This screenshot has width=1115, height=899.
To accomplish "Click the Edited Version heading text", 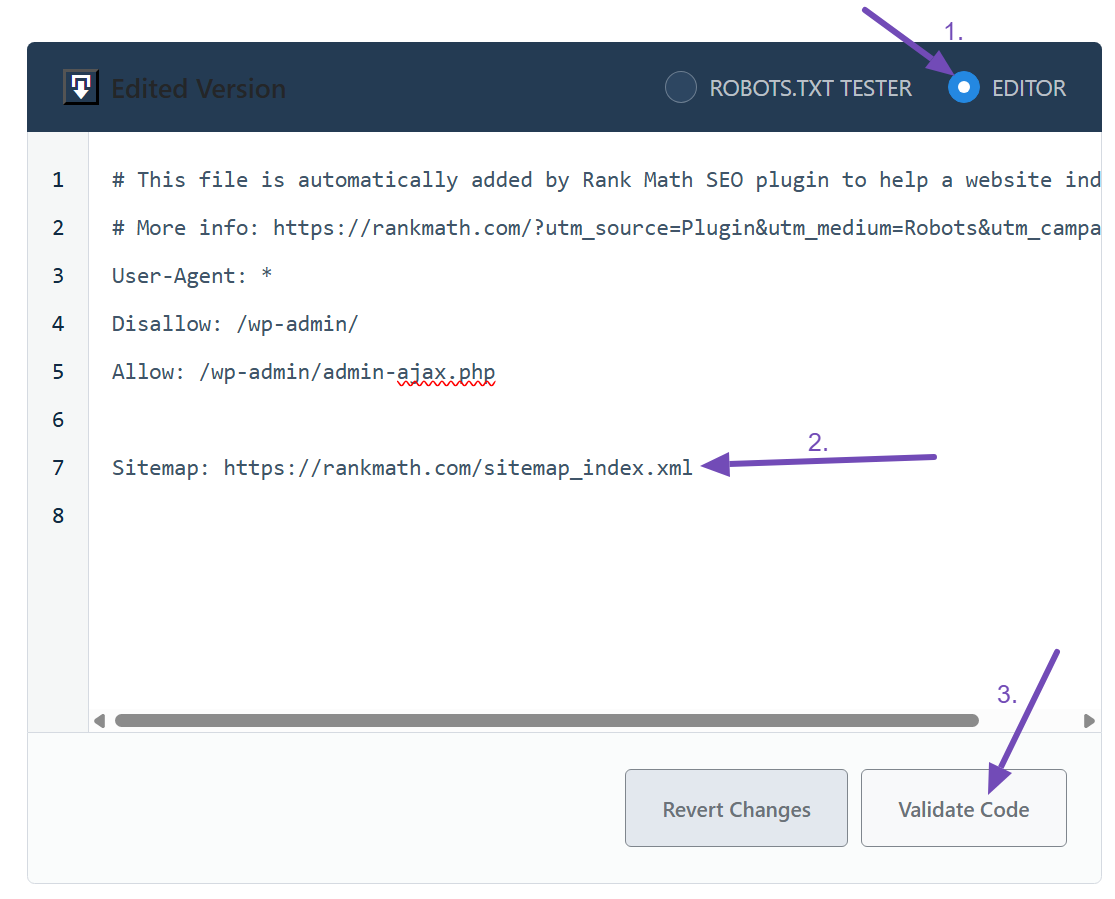I will pyautogui.click(x=198, y=89).
